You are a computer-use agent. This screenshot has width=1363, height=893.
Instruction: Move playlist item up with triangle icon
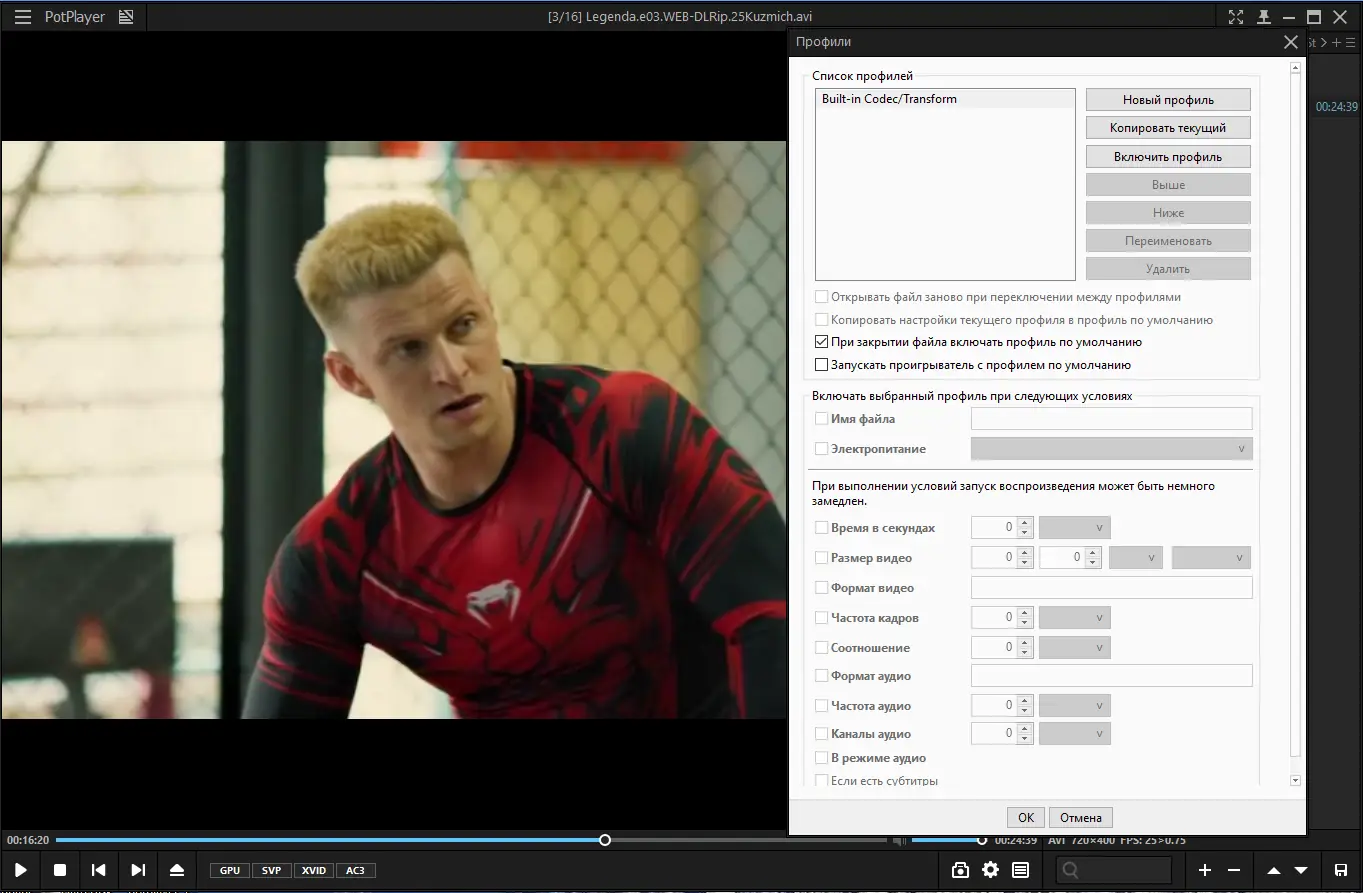pyautogui.click(x=1274, y=870)
